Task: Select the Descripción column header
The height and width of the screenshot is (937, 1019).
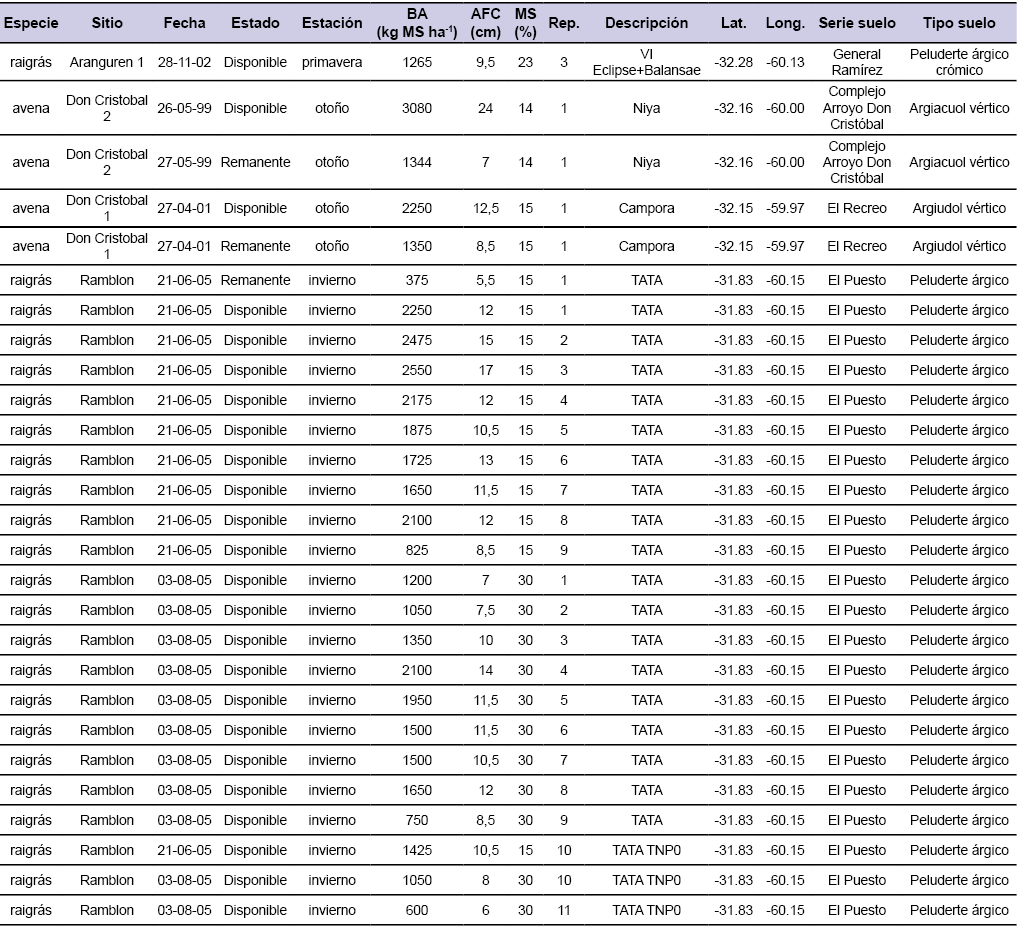Action: 646,23
